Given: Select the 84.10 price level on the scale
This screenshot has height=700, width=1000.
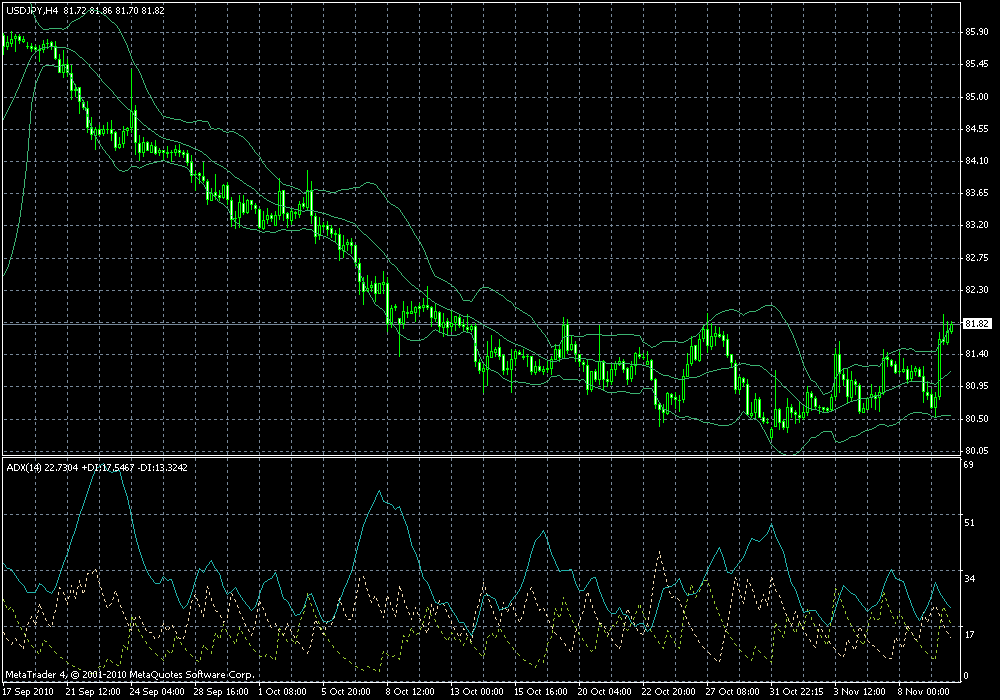Looking at the screenshot, I should click(977, 161).
